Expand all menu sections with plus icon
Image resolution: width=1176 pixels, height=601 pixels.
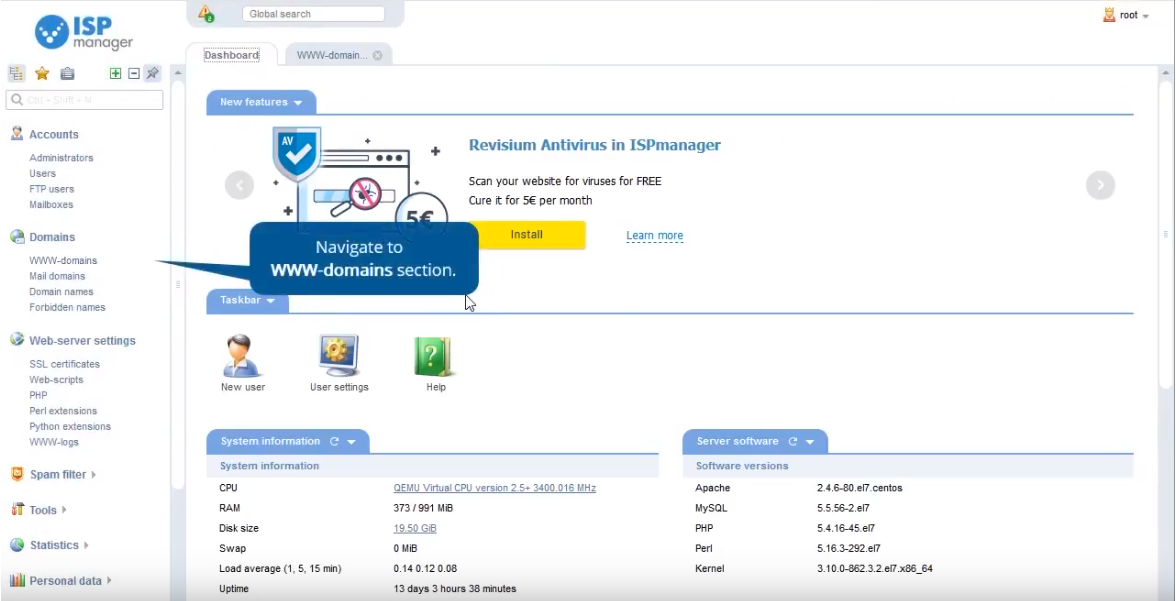pos(116,74)
